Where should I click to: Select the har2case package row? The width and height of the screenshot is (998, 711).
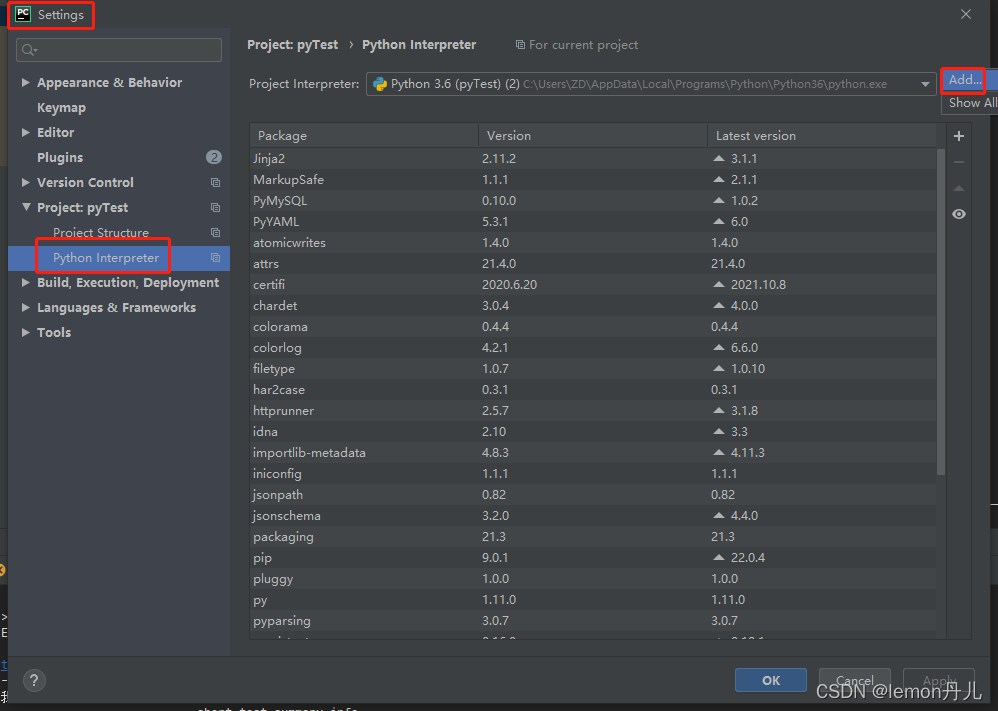click(593, 390)
